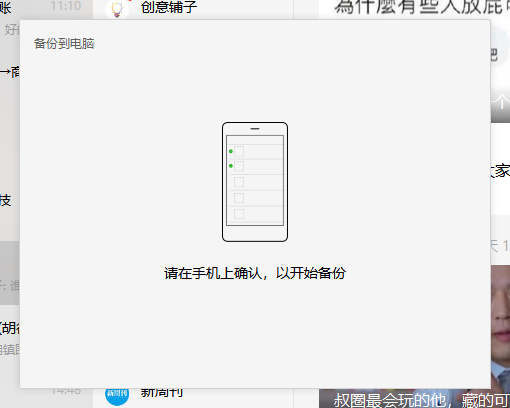Click the 11:10 timestamp in the chat list
510x408 pixels.
click(x=66, y=6)
